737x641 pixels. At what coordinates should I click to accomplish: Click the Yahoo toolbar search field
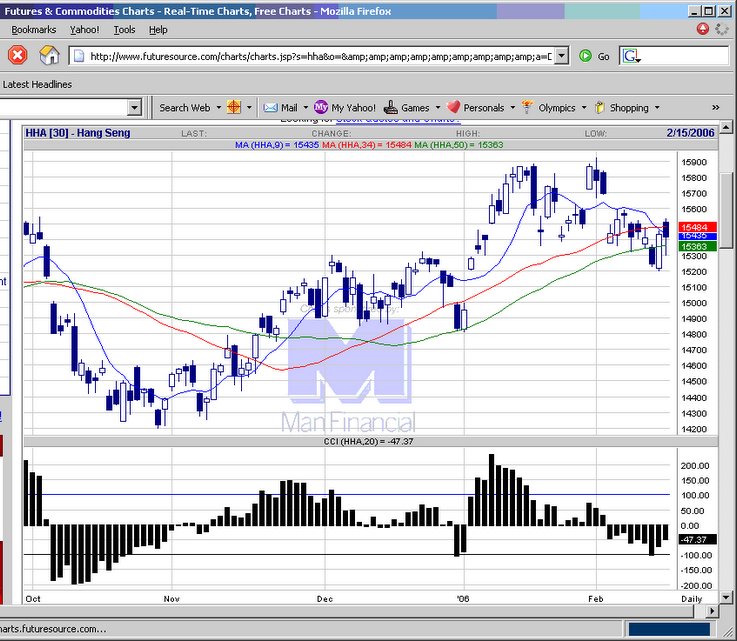coord(63,108)
